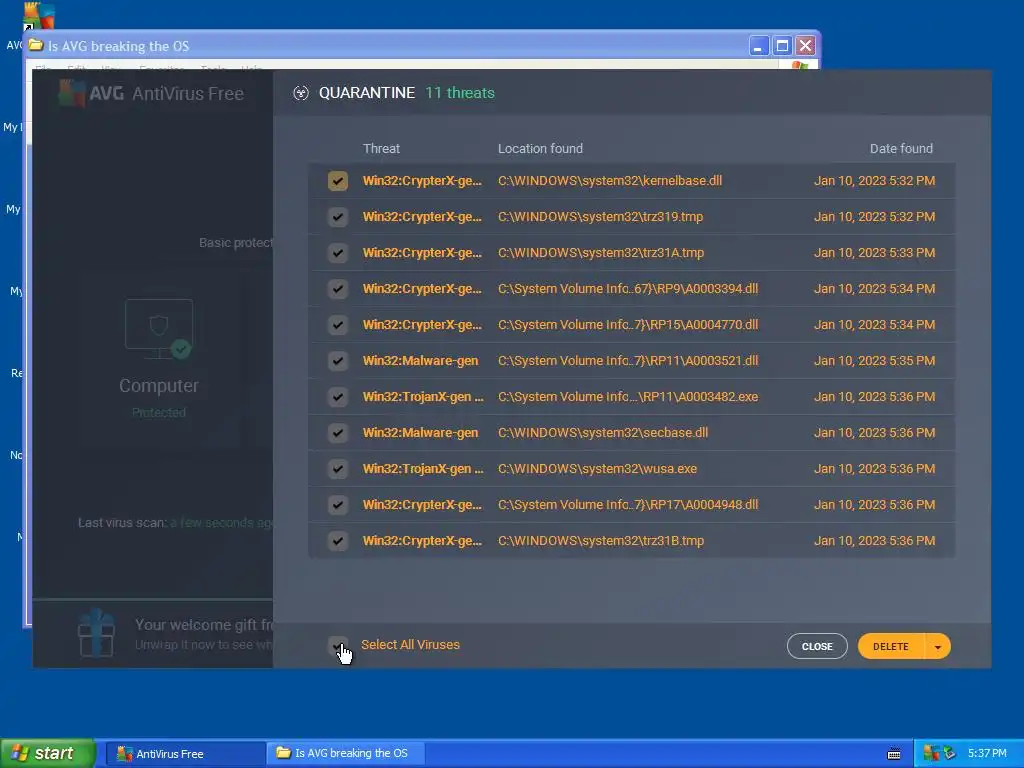Minimize the Is AVG breaking the OS window
This screenshot has width=1024, height=768.
pyautogui.click(x=758, y=46)
